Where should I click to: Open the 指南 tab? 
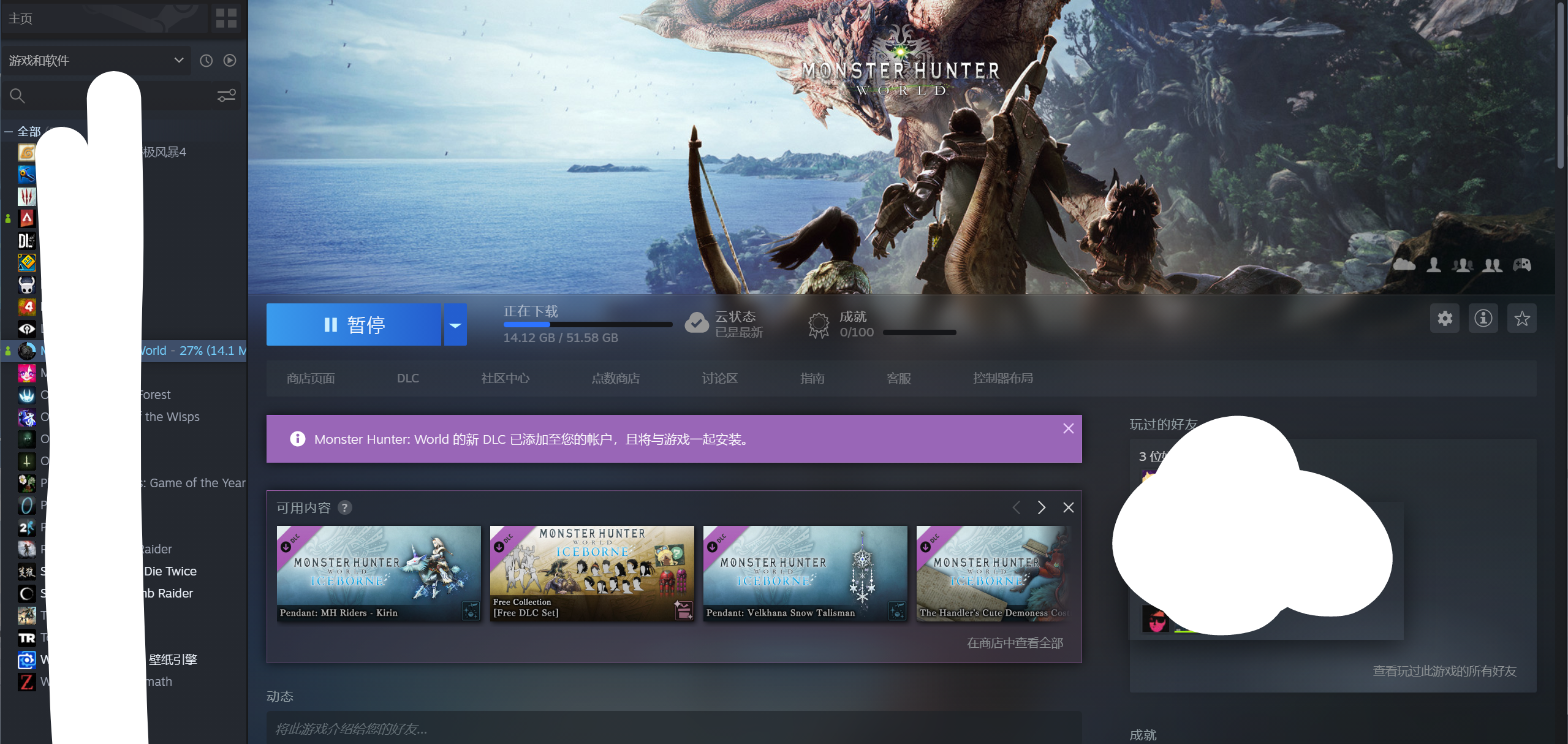click(x=812, y=378)
